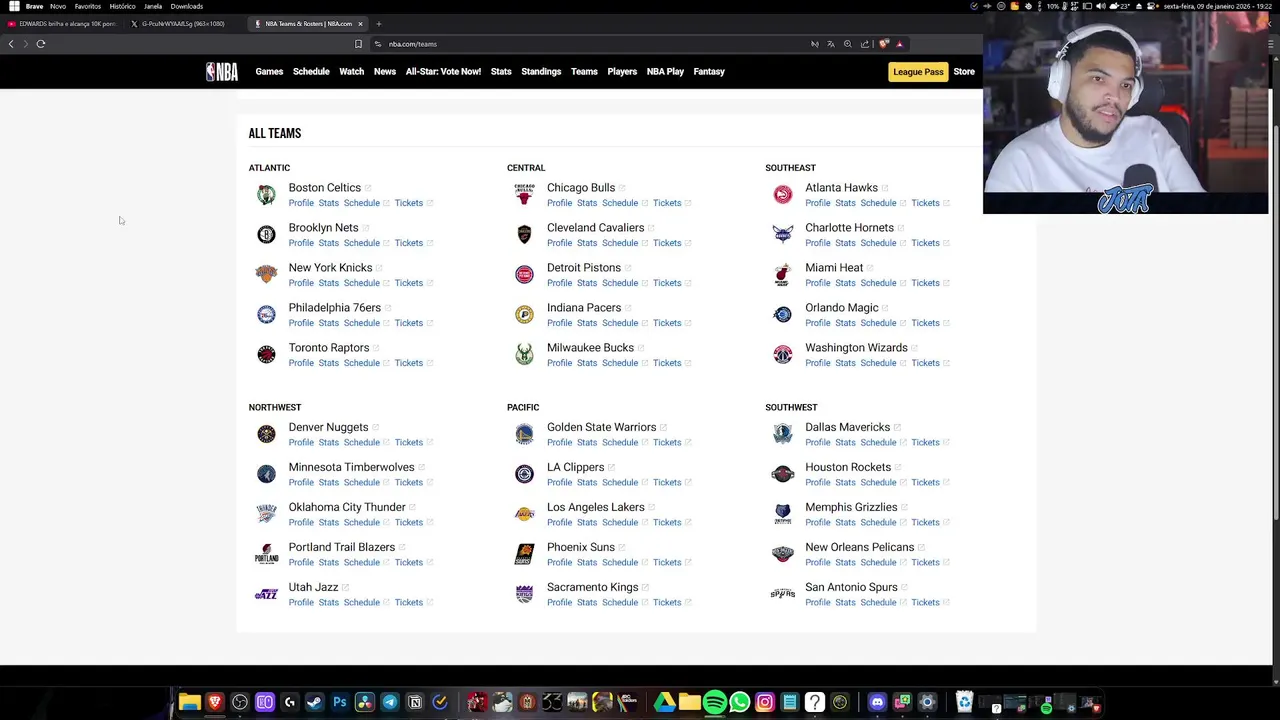Open the Atlanta Hawks logo

(x=783, y=195)
